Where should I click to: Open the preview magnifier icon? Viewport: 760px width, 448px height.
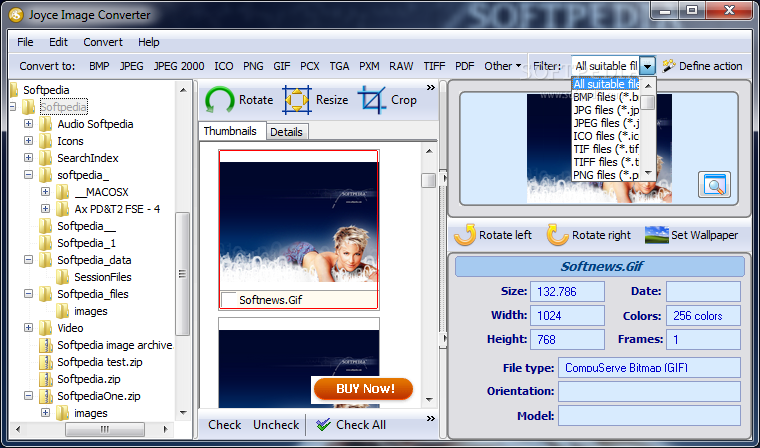click(714, 184)
